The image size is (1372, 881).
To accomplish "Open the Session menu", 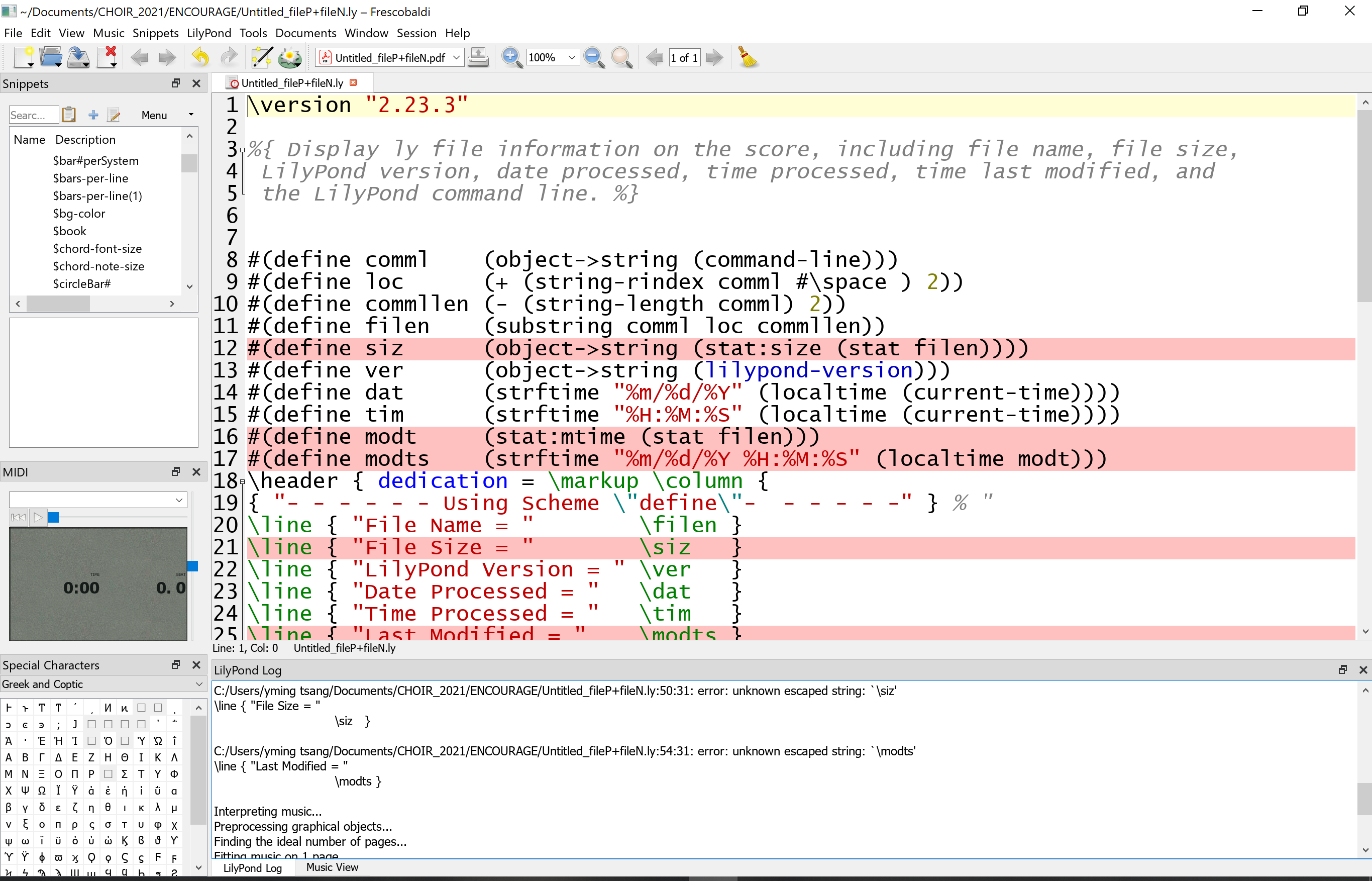I will [x=416, y=33].
